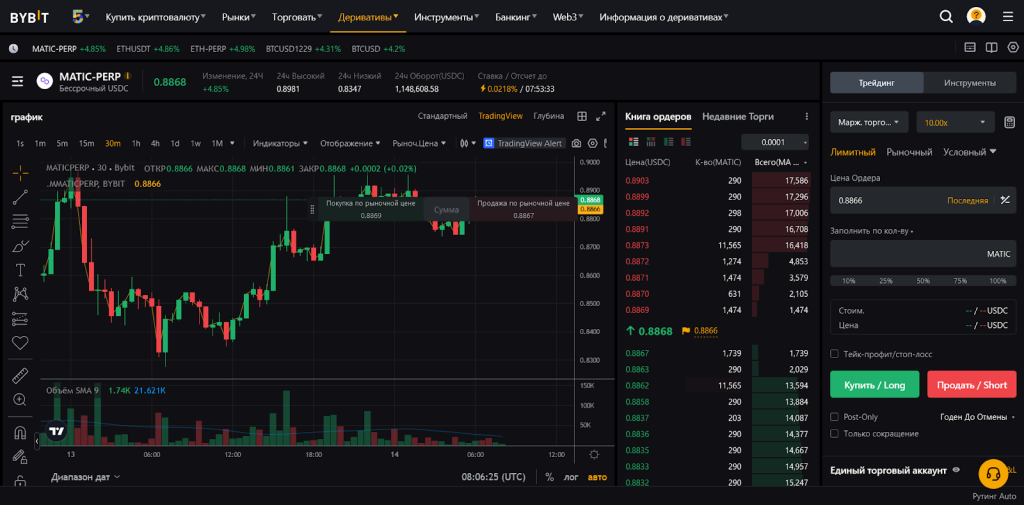Set quantity slider to 50%
Image resolution: width=1024 pixels, height=505 pixels.
click(923, 281)
